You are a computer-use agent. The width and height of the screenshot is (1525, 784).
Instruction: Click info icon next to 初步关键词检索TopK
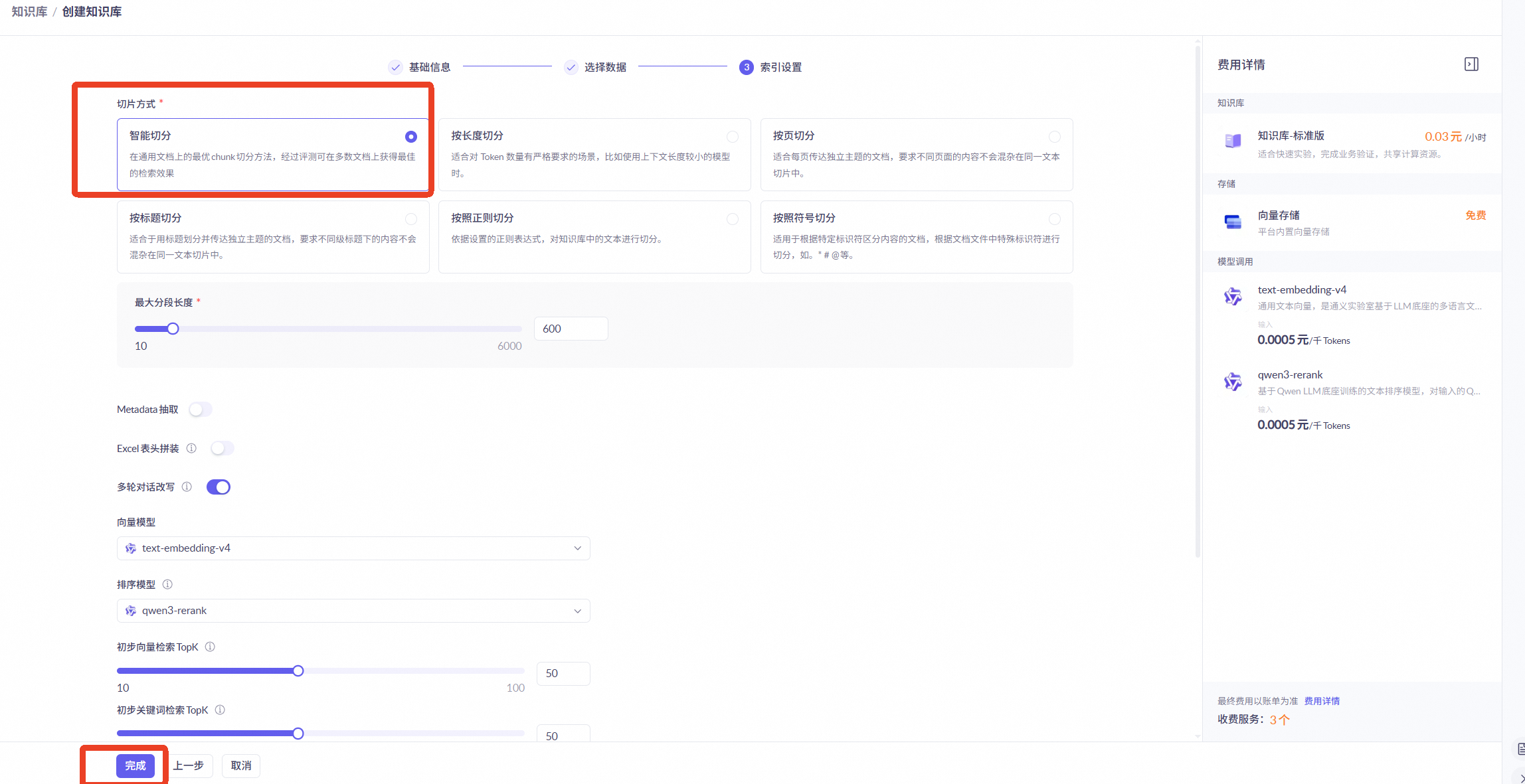[x=220, y=710]
